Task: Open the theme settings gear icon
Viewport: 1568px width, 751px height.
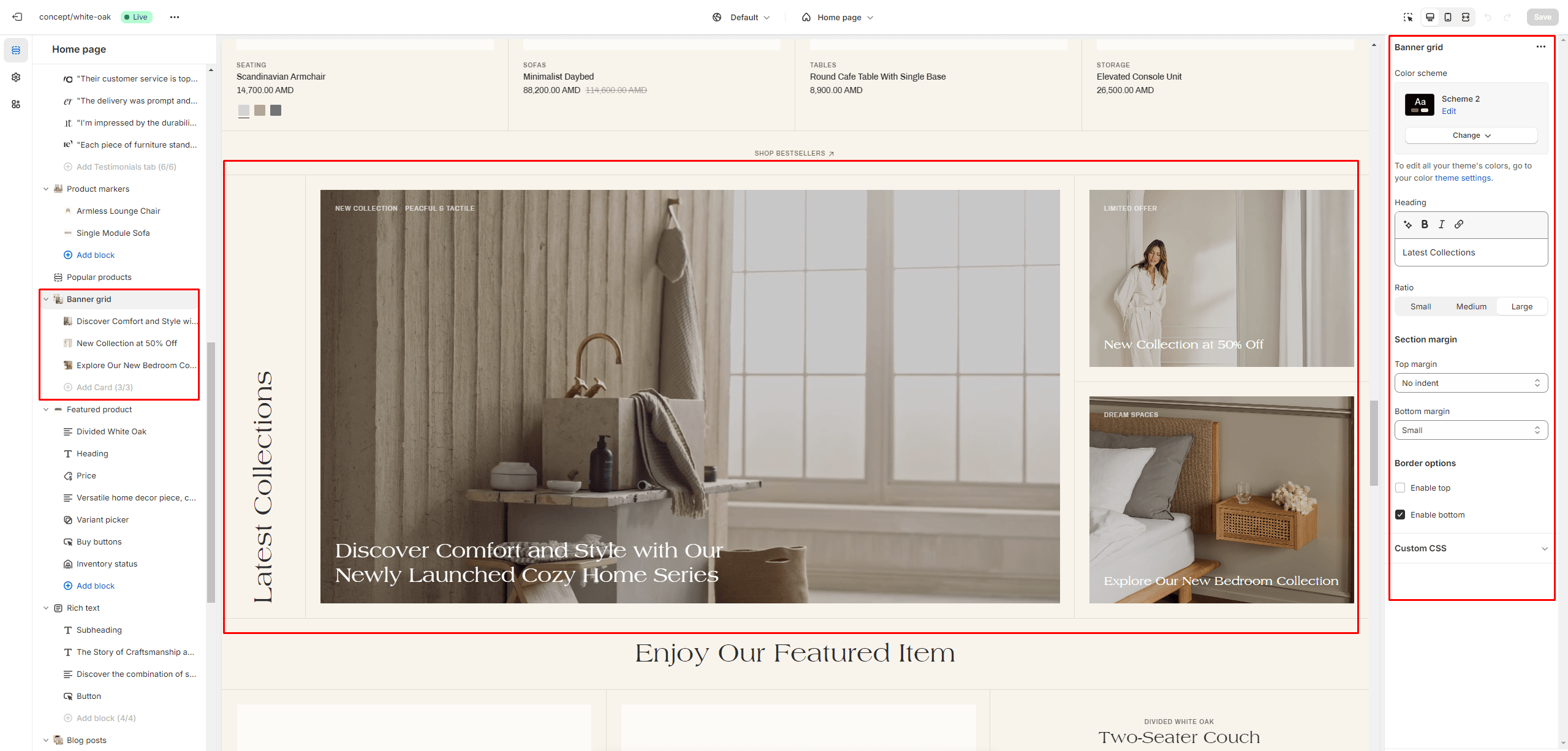Action: point(16,77)
